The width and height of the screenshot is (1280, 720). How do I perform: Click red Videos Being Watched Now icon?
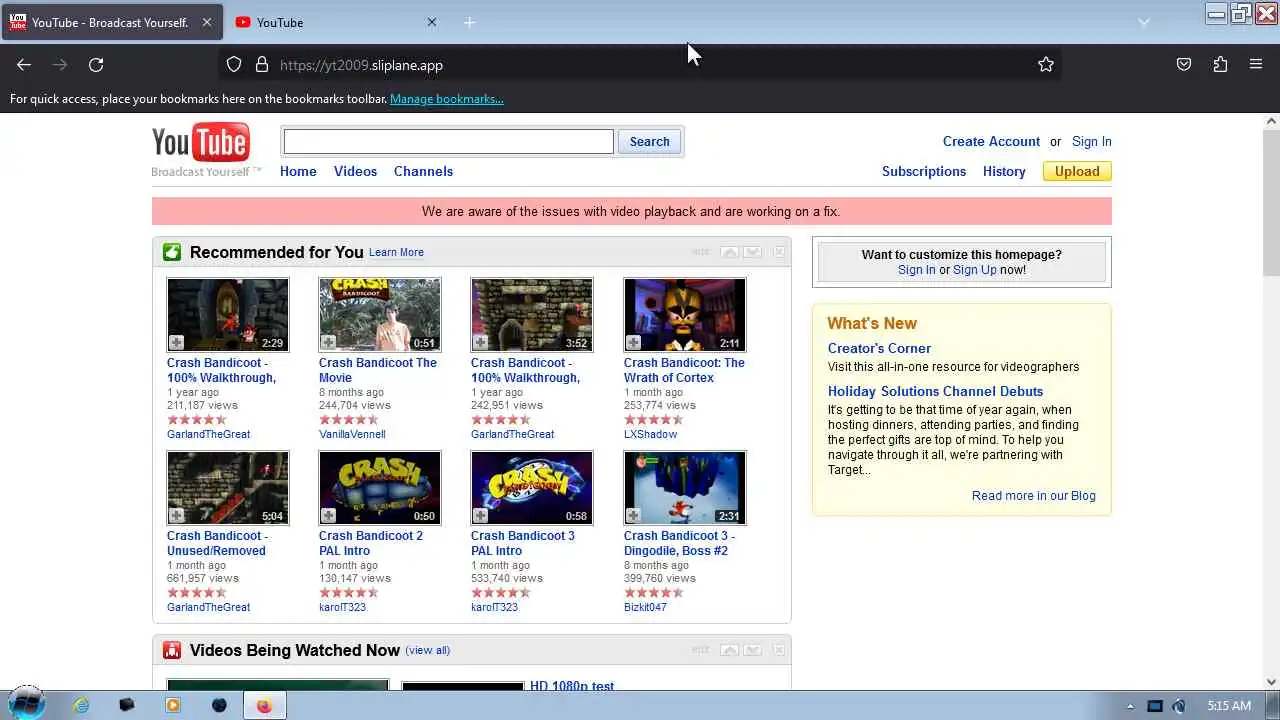coord(172,650)
